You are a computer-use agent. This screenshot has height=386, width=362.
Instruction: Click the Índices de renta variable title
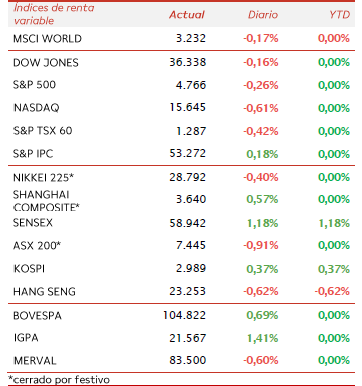click(54, 14)
